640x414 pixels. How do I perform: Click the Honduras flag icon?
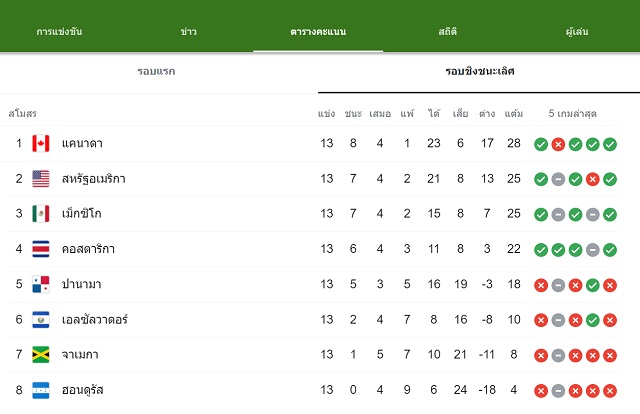(x=41, y=390)
